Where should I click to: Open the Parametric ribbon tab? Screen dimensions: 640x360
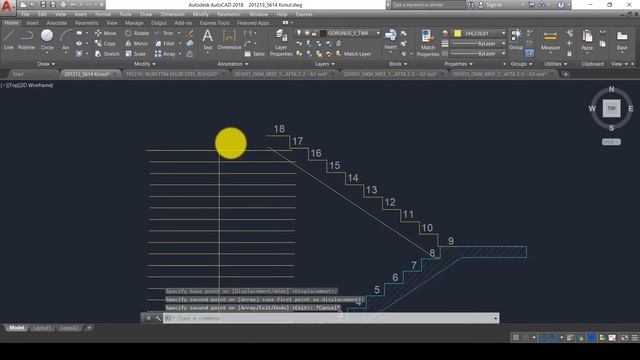pyautogui.click(x=87, y=23)
